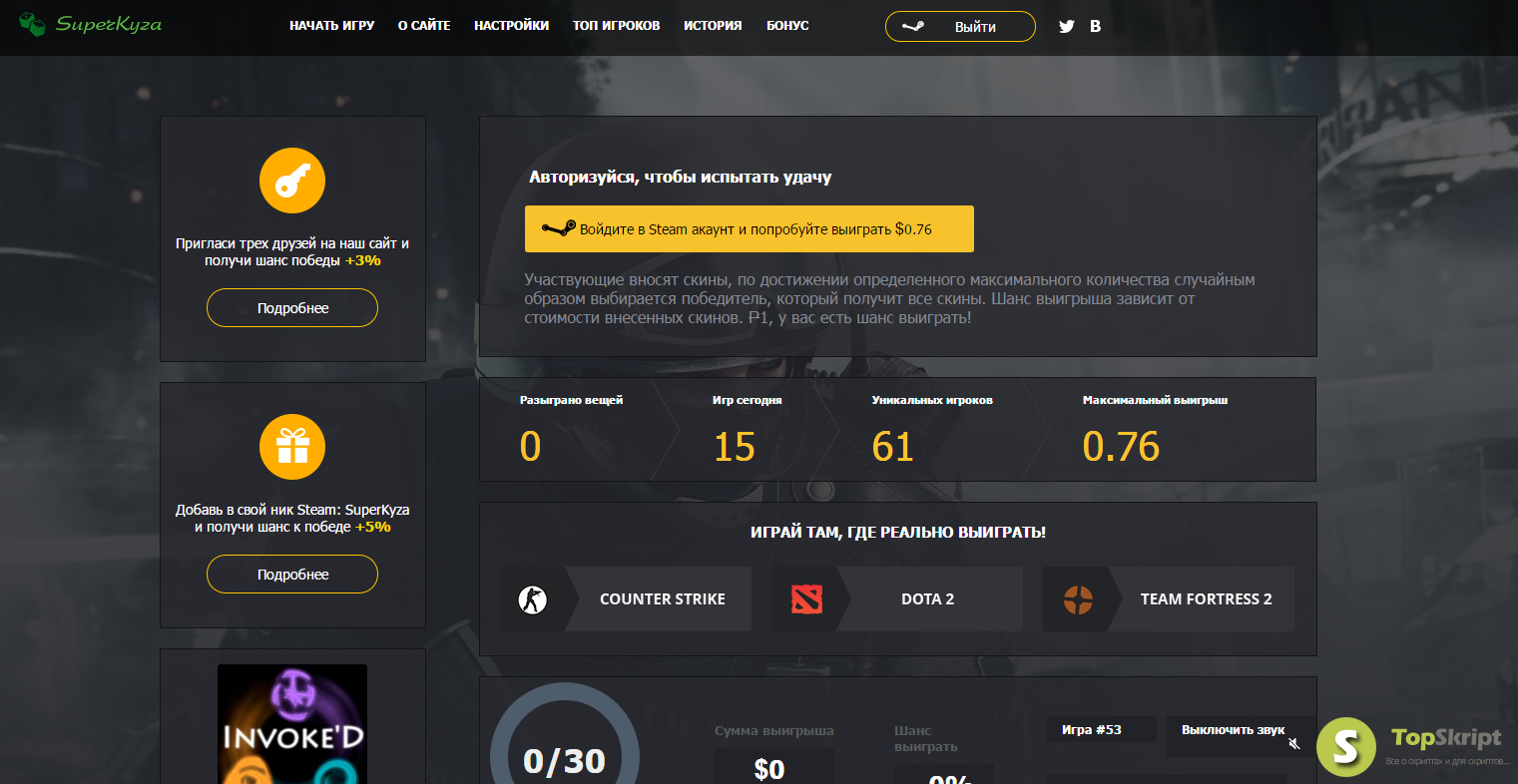Click the Уникальных игроков value 61

tap(893, 446)
